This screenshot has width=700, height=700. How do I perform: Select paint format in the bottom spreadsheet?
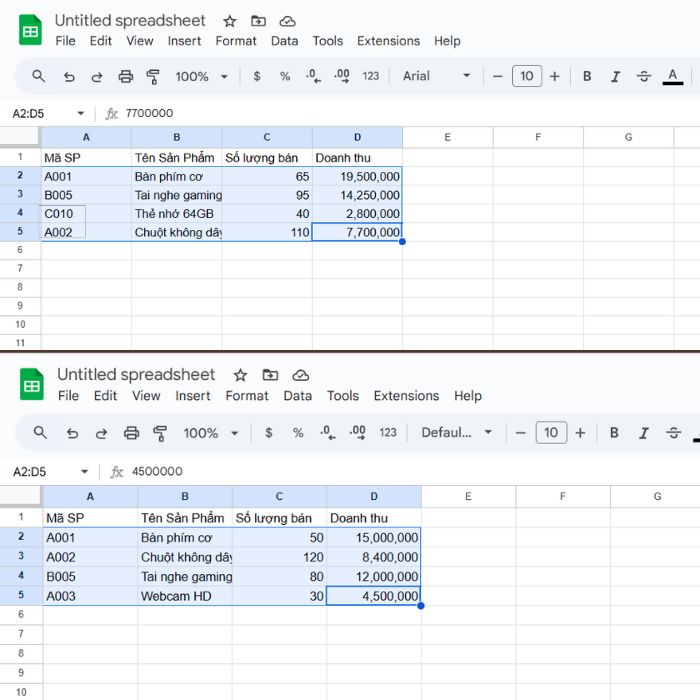[160, 433]
